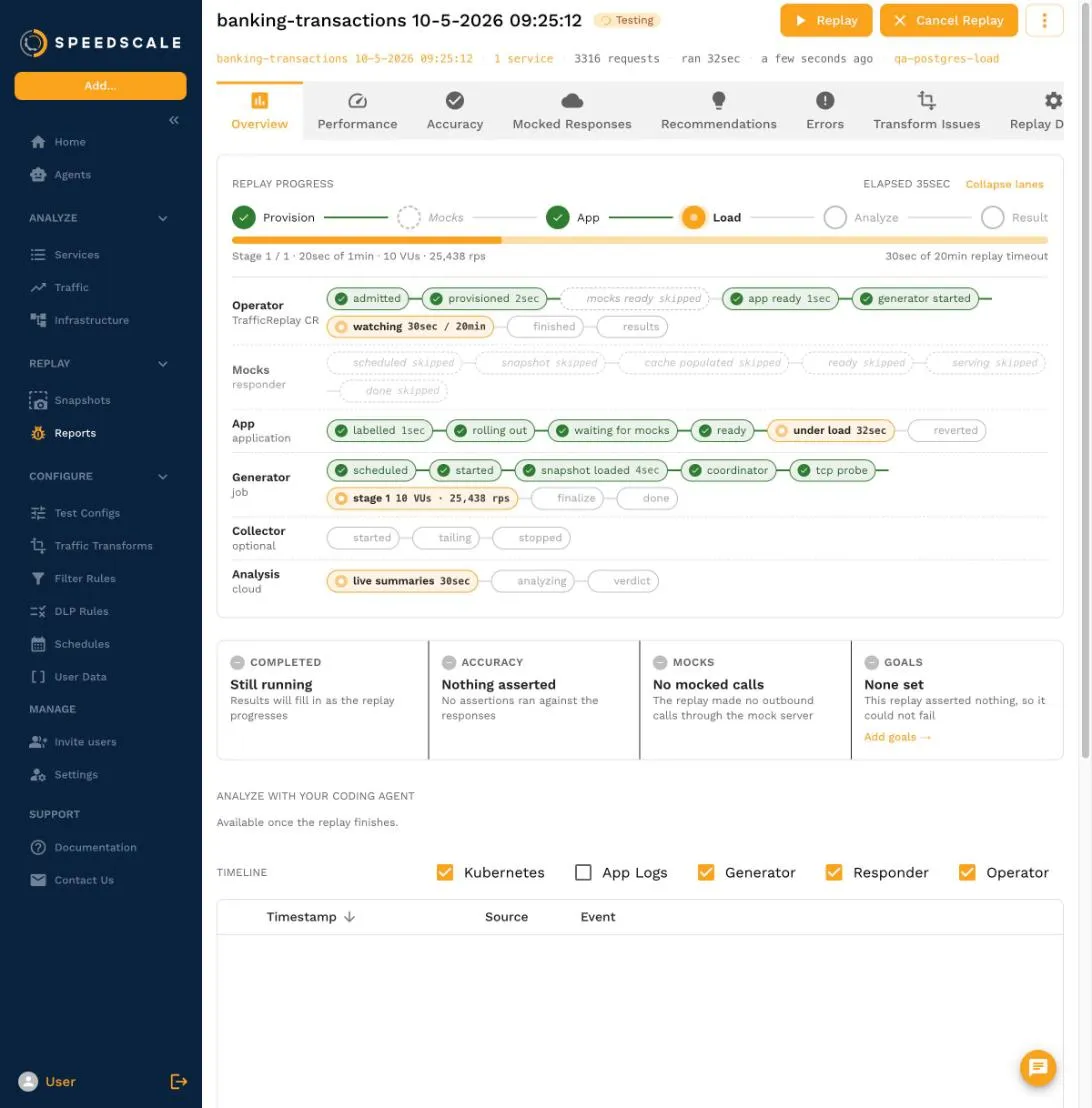Click the replay progress bar
Image resolution: width=1092 pixels, height=1108 pixels.
640,240
